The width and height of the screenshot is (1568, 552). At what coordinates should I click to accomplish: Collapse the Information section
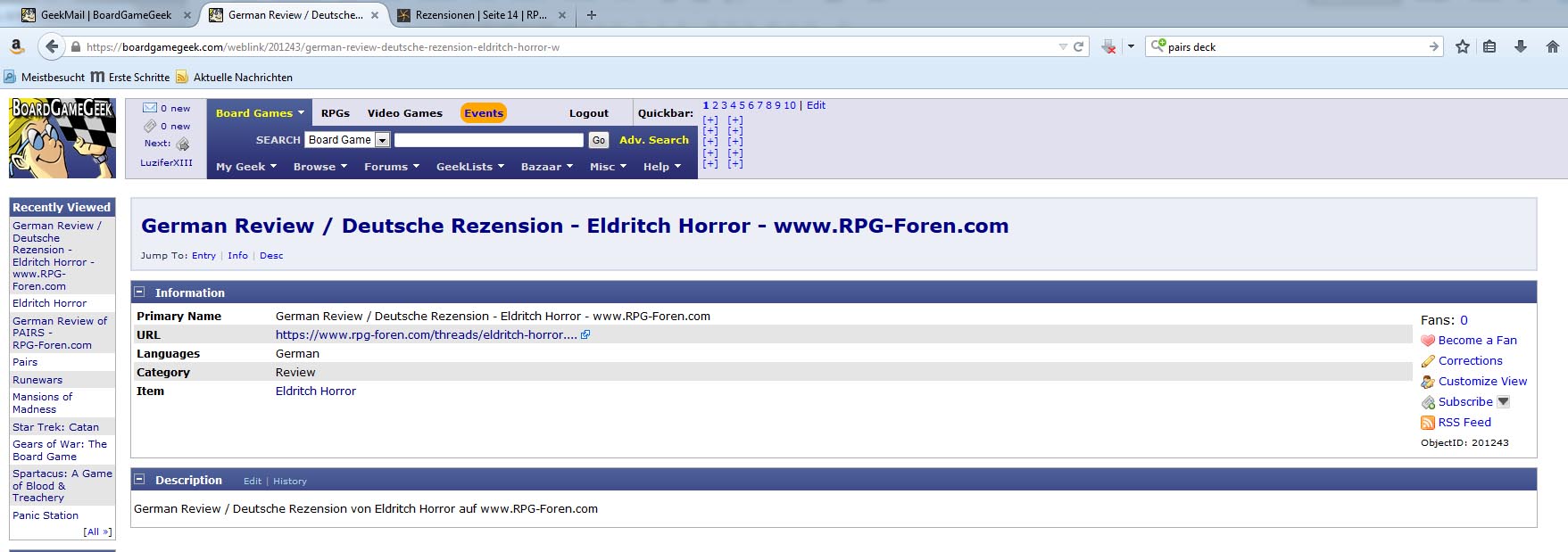tap(139, 292)
